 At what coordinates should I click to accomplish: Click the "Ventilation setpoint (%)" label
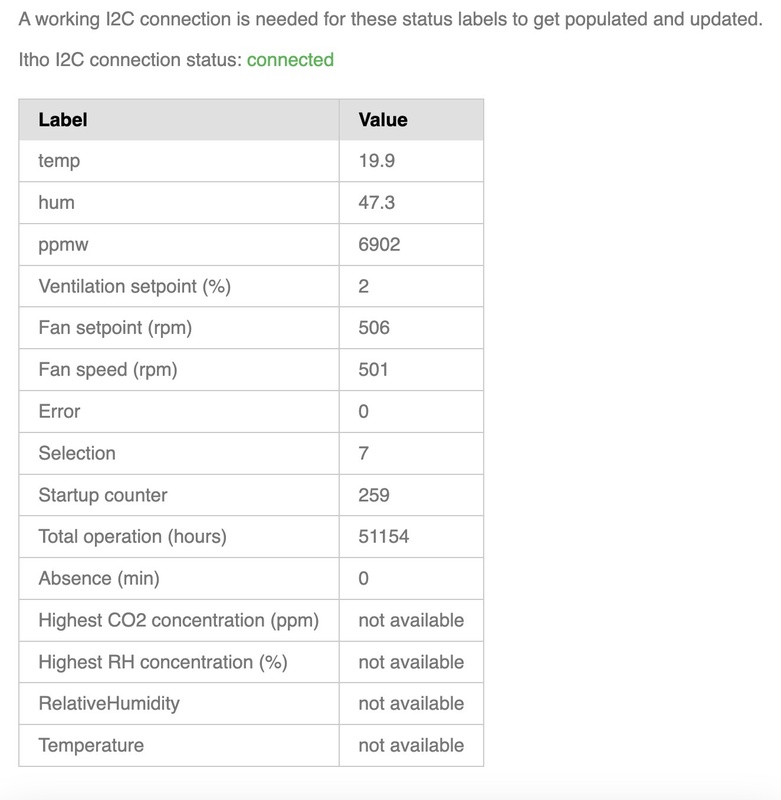click(x=134, y=287)
